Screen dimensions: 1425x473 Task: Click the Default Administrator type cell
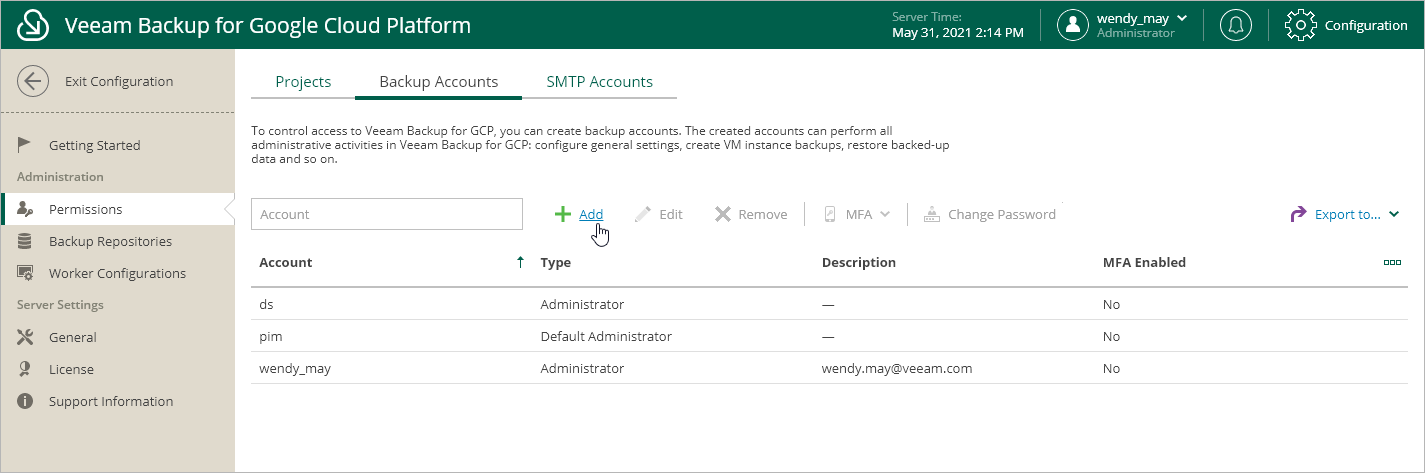point(606,336)
